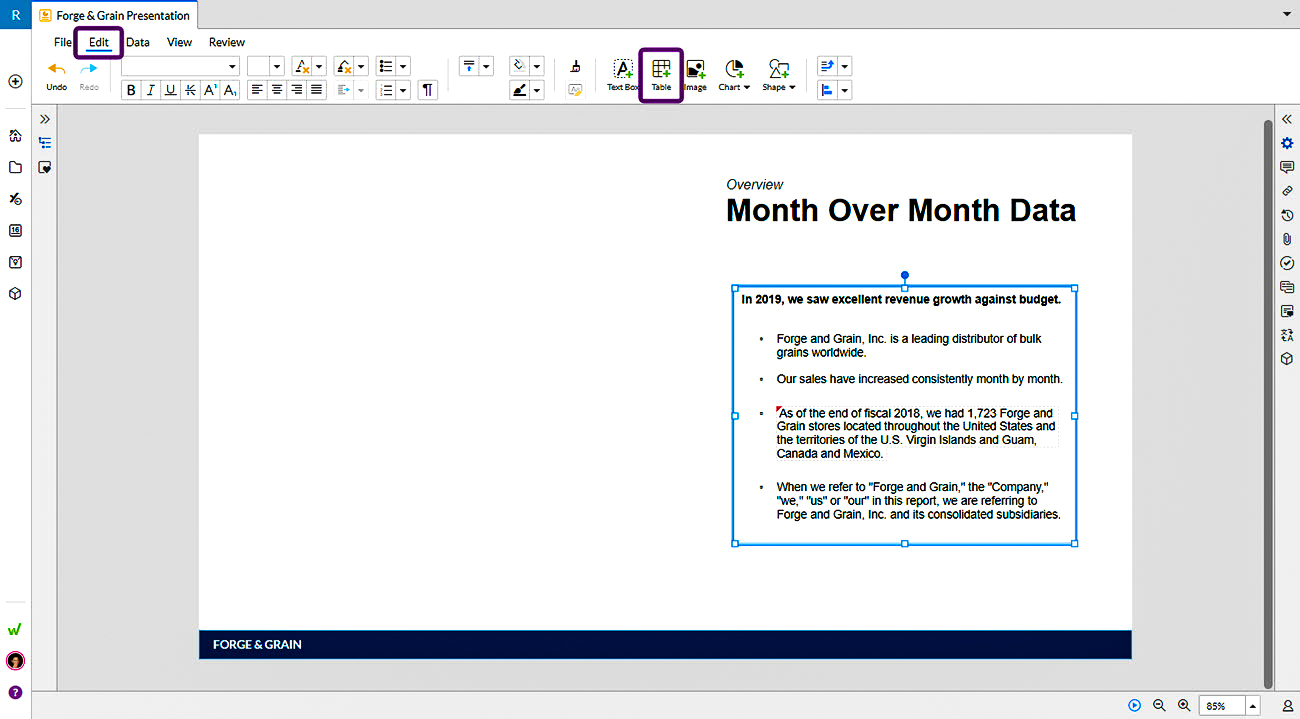
Task: Select the line color swatch
Action: 519,89
